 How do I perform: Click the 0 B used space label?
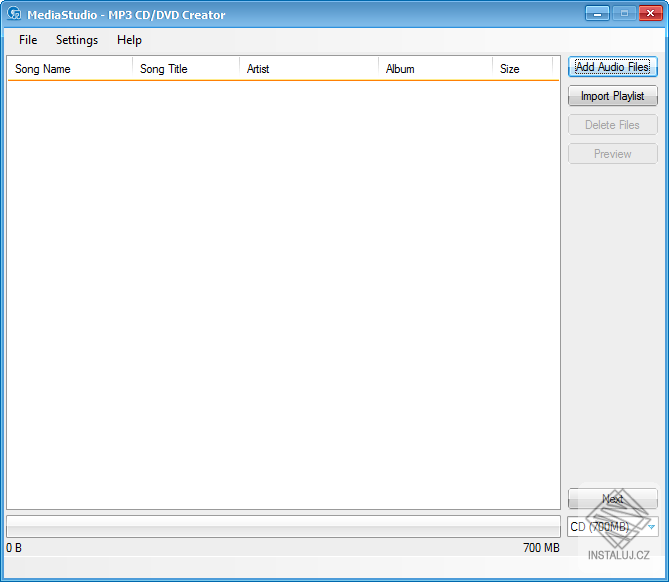point(14,548)
